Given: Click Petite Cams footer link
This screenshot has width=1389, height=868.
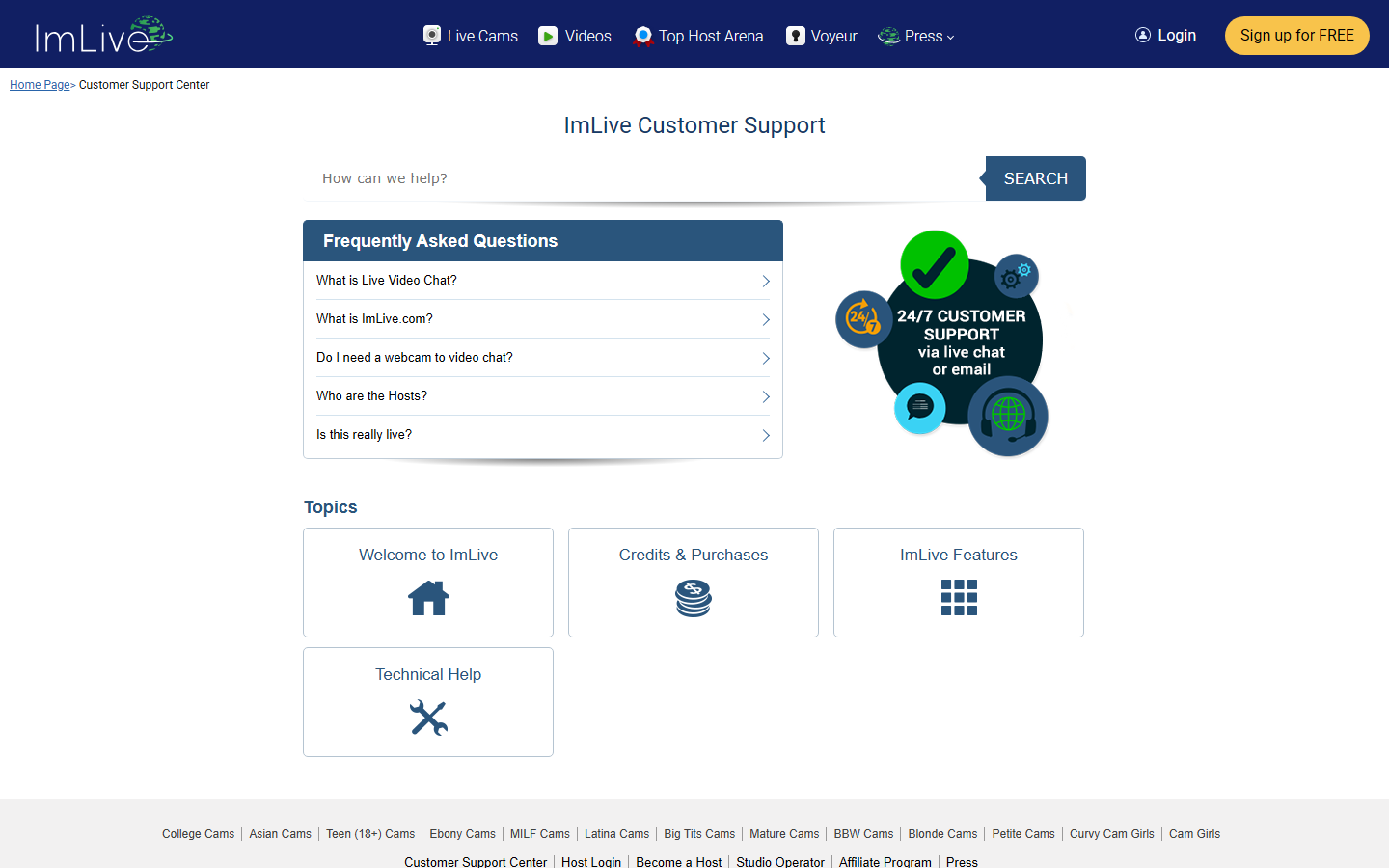Looking at the screenshot, I should coord(1023,834).
